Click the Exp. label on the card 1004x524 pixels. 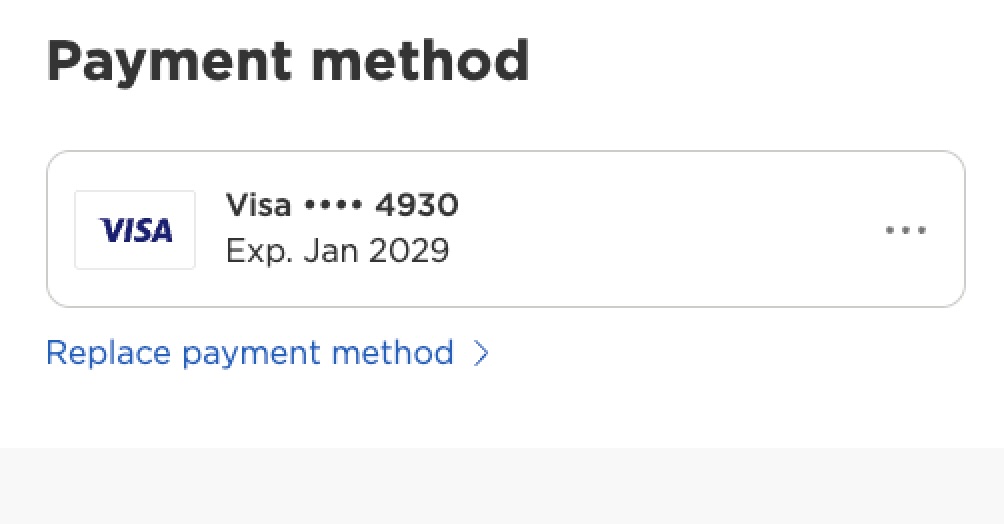256,250
